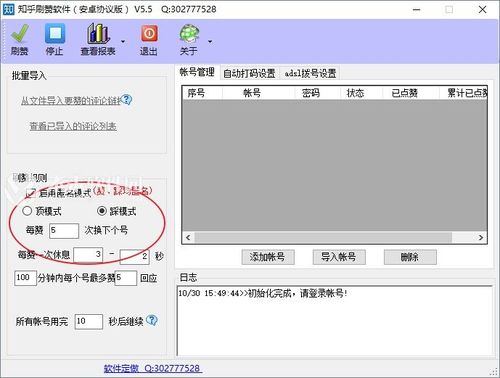Open the 软件定做 Q:302777528 link
The height and width of the screenshot is (378, 500).
point(152,368)
